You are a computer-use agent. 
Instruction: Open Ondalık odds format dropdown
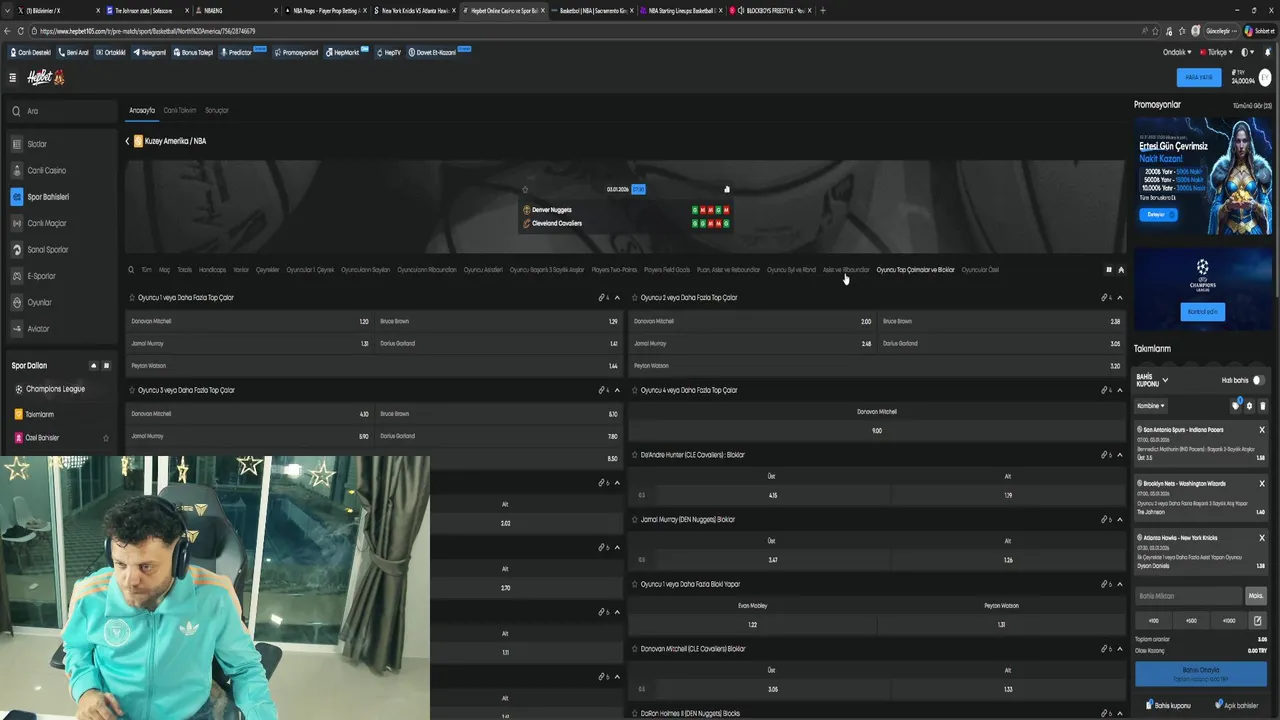[x=1178, y=52]
